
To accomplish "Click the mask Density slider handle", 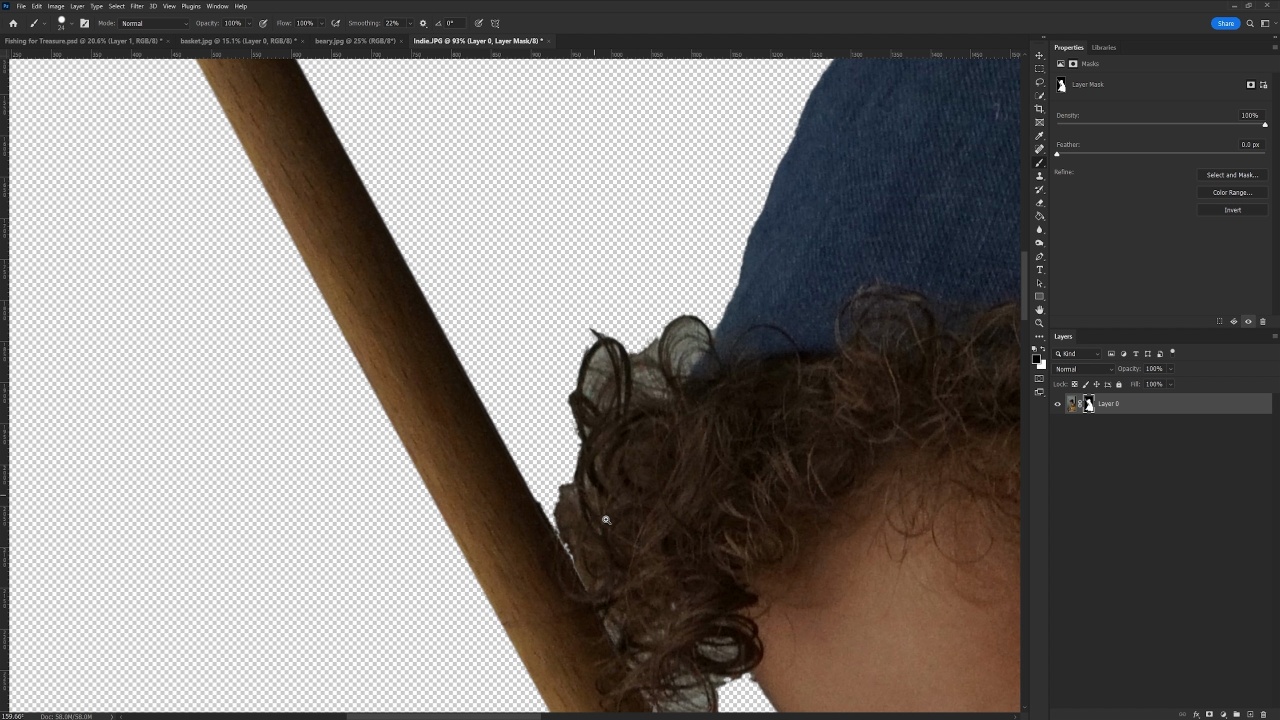I will pos(1264,124).
